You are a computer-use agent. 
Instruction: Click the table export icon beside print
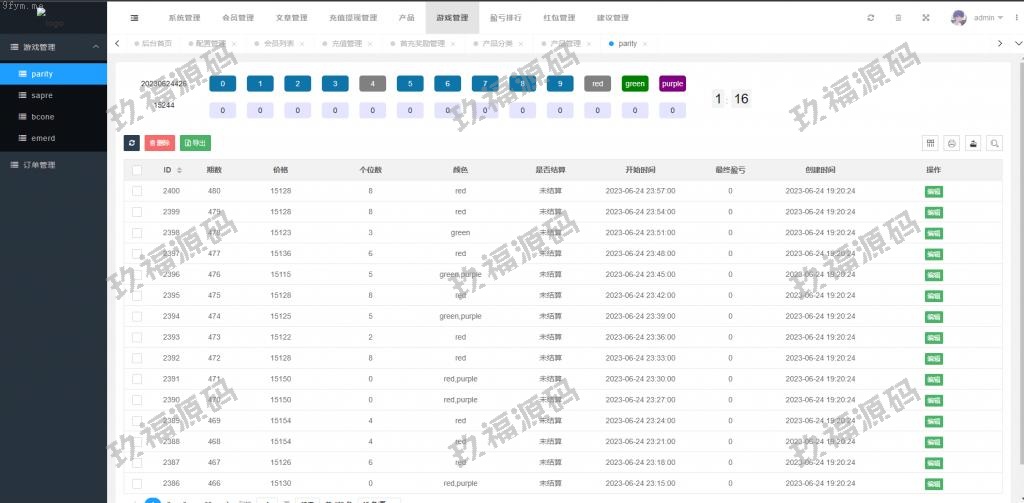tap(973, 144)
